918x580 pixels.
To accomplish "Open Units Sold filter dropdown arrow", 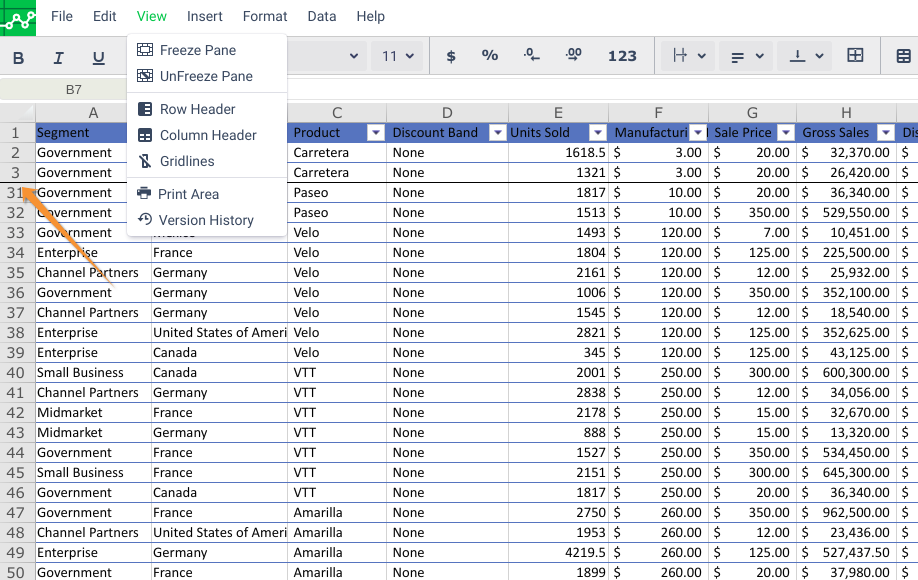I will point(597,133).
